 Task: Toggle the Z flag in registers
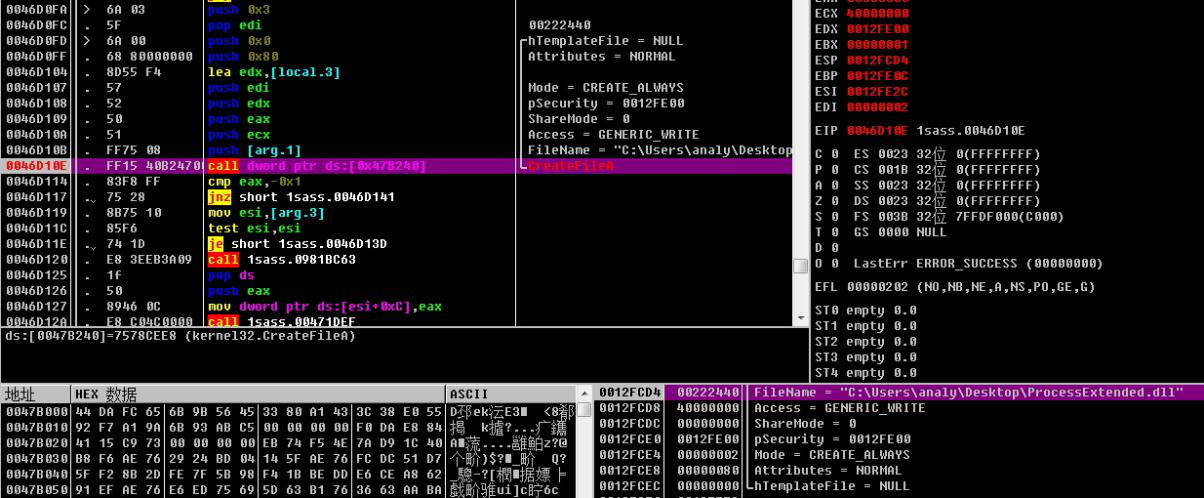pyautogui.click(x=821, y=201)
